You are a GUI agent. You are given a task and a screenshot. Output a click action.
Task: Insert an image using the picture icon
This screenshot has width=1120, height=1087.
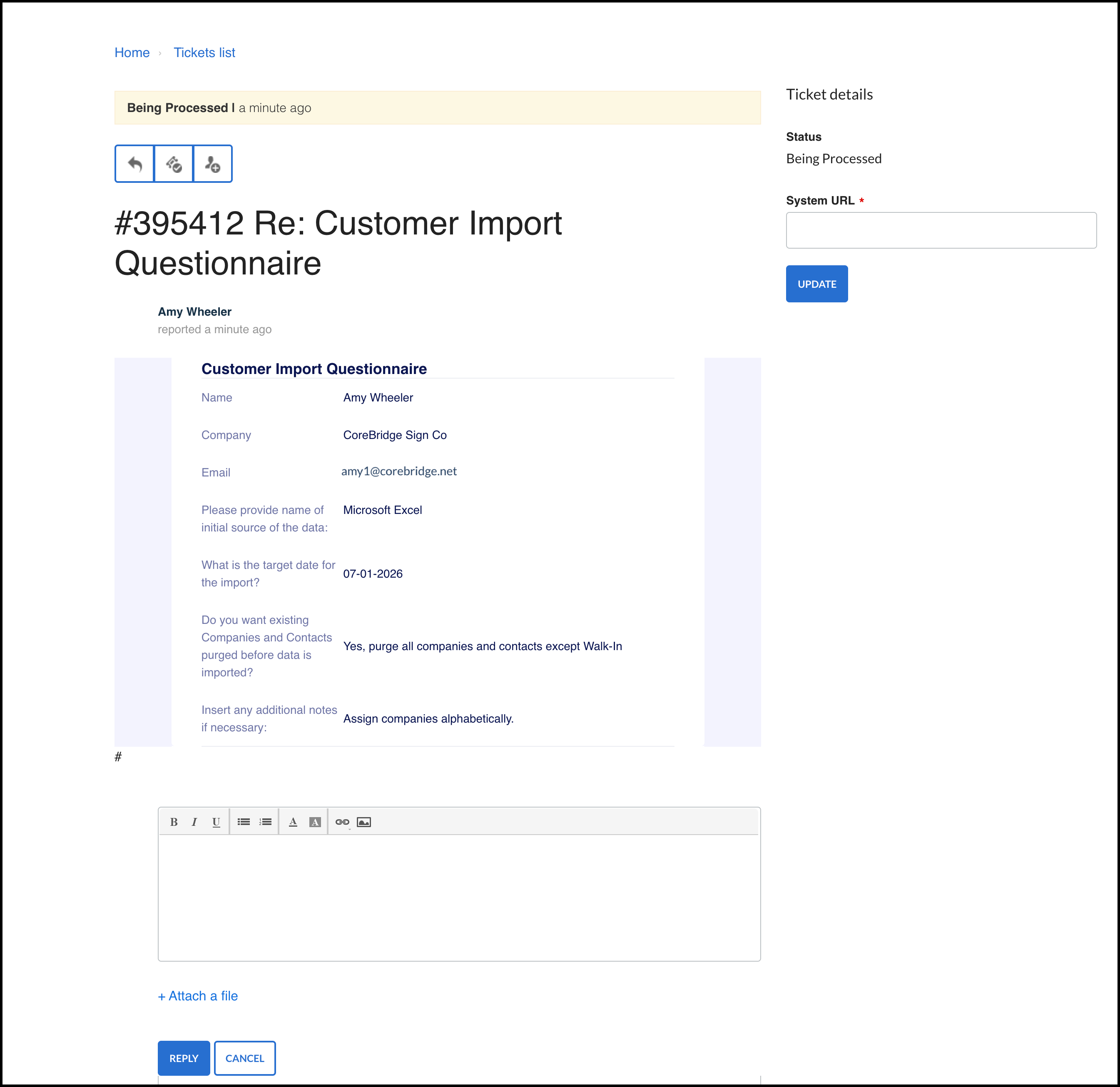click(x=364, y=822)
